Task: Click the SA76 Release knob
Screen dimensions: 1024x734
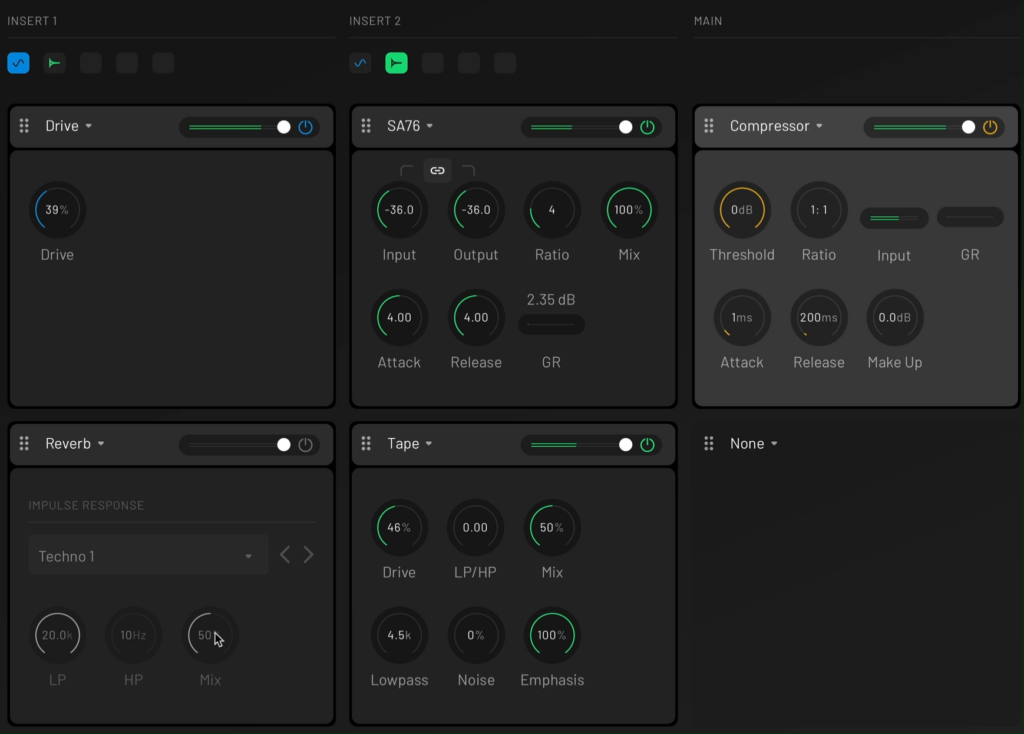Action: click(476, 317)
